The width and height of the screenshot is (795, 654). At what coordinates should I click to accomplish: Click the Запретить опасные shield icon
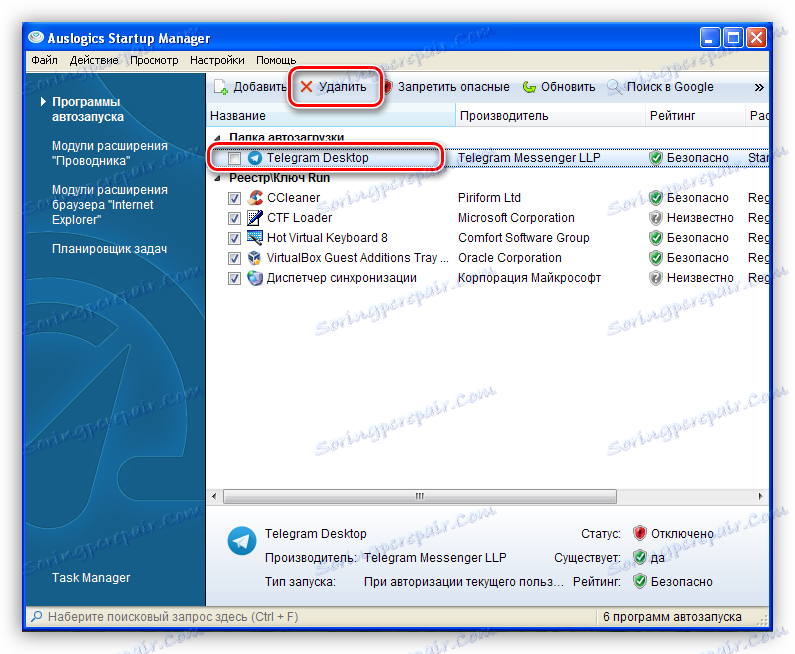tap(387, 87)
